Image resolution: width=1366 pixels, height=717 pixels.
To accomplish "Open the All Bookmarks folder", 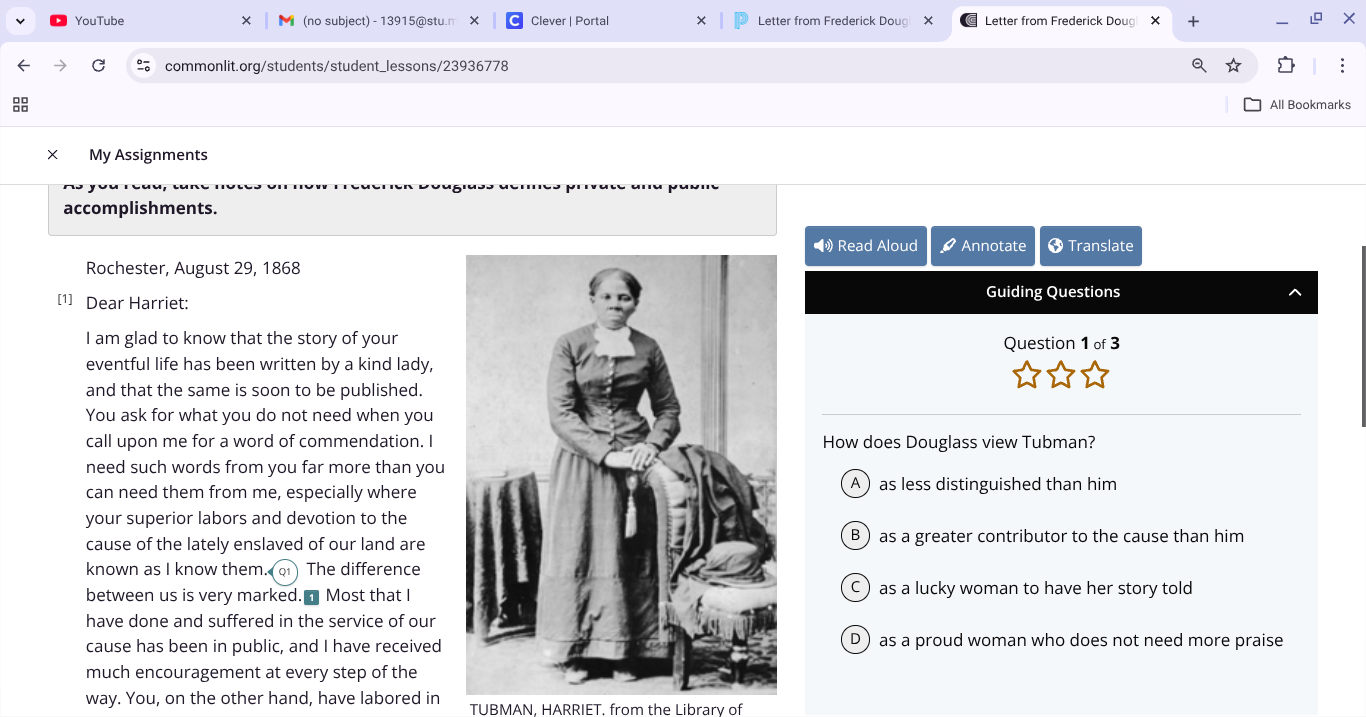I will click(1297, 104).
